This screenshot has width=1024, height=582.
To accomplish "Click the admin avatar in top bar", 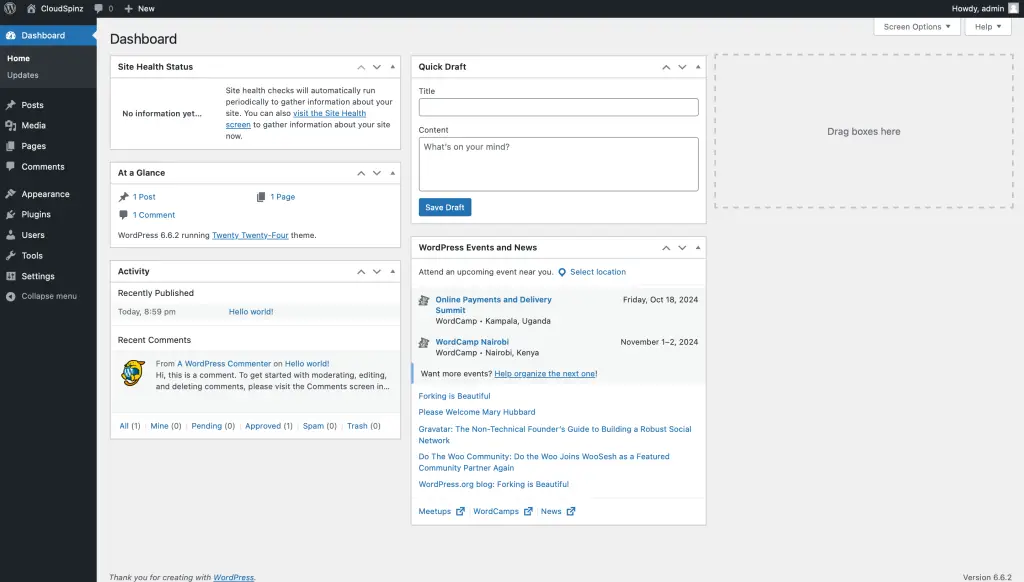I will 1013,8.
